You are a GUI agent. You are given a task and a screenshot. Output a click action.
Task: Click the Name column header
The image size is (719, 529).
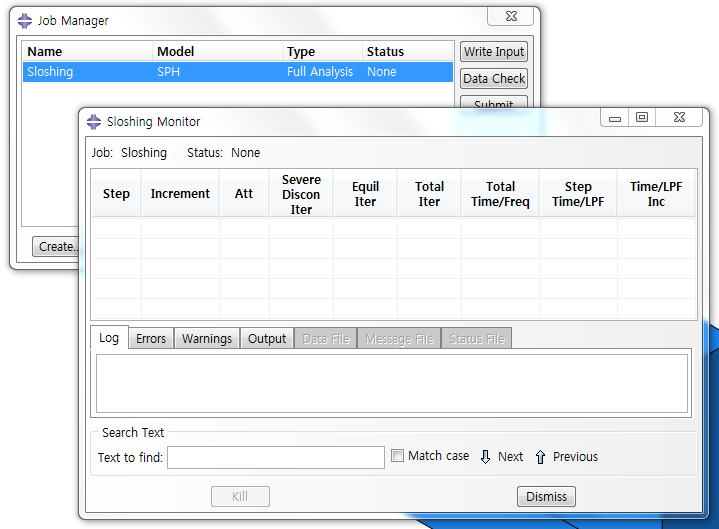pos(87,51)
